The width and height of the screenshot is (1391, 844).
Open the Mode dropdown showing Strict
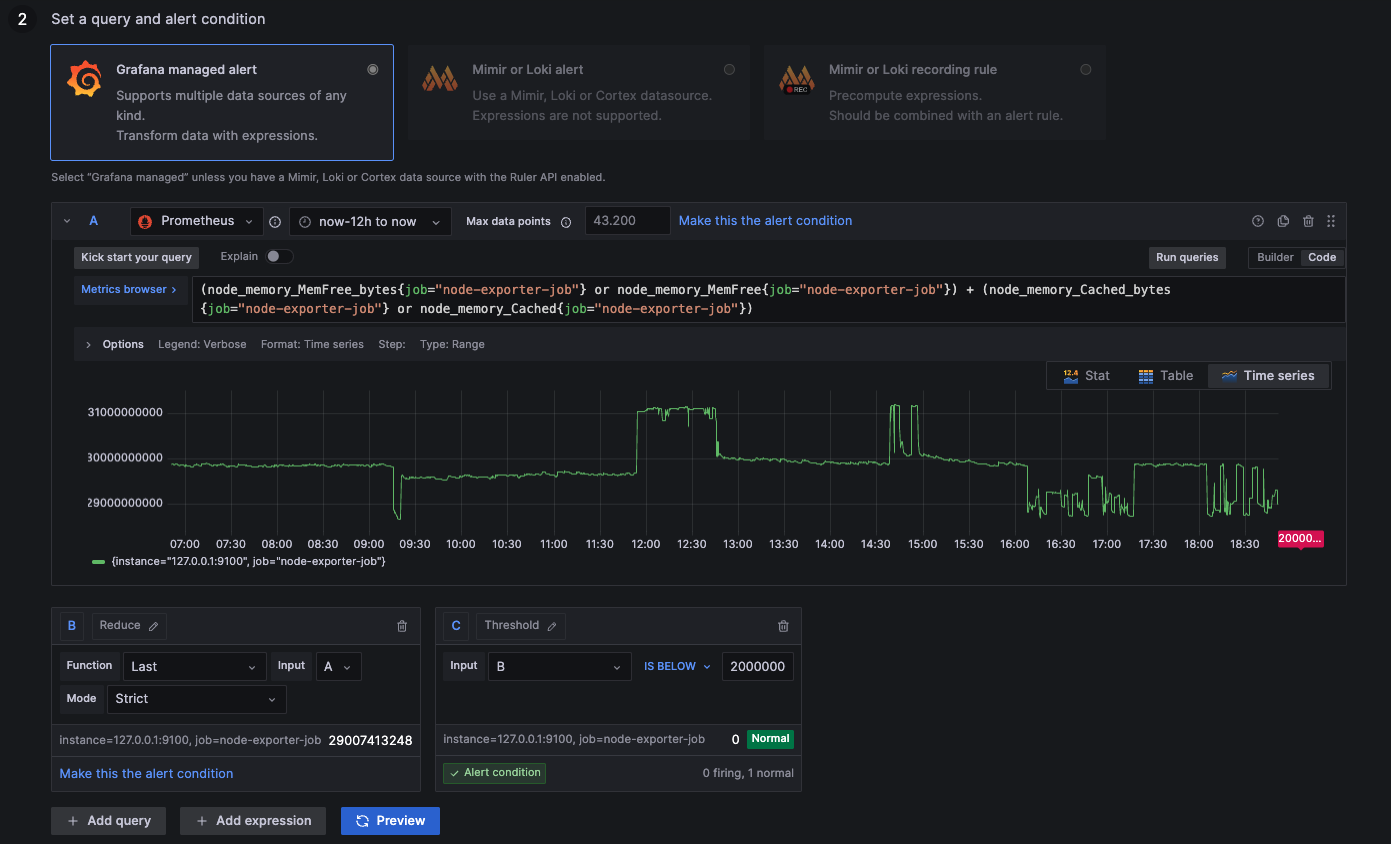(196, 699)
